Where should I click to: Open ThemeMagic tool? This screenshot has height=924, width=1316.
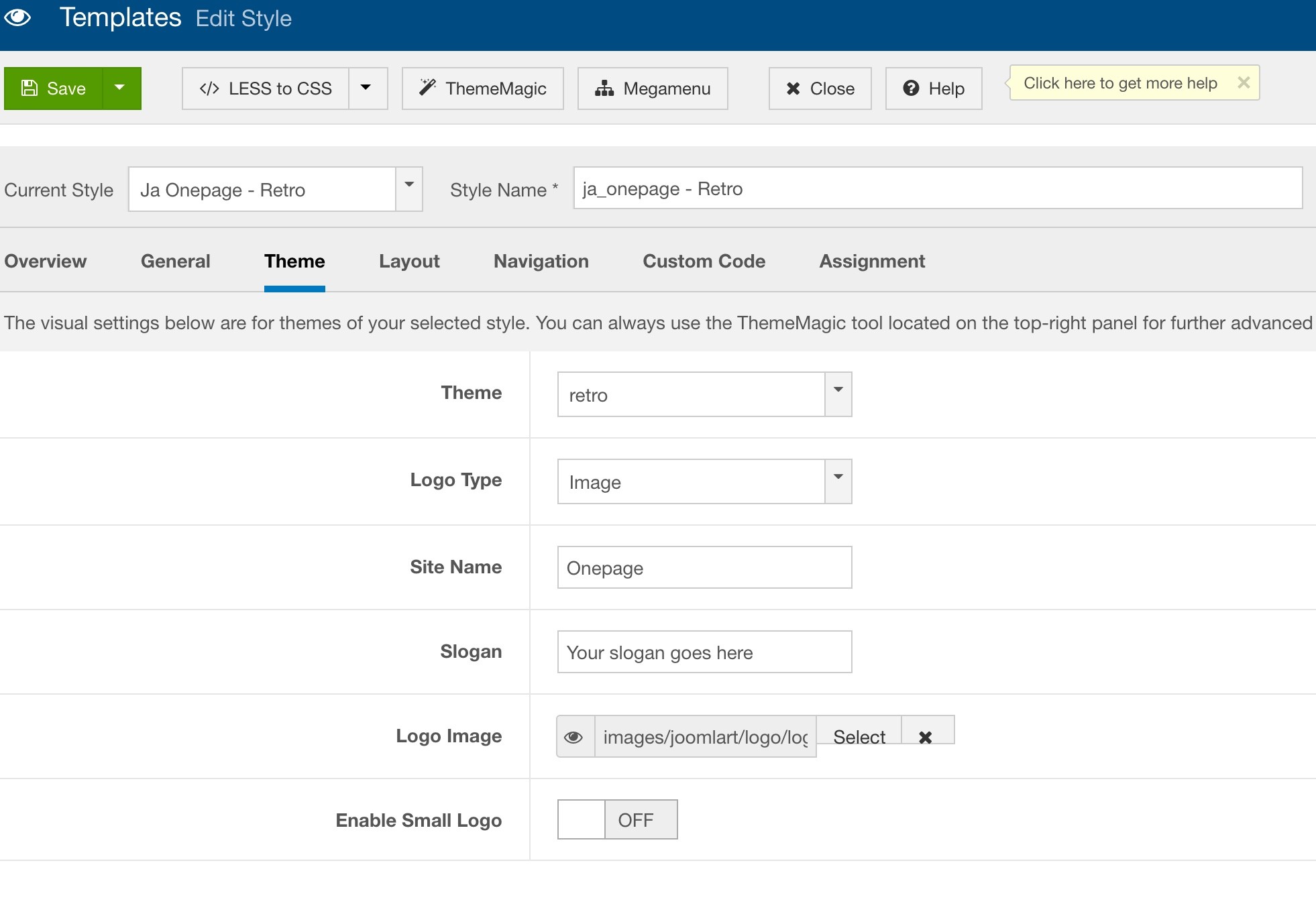click(x=482, y=89)
